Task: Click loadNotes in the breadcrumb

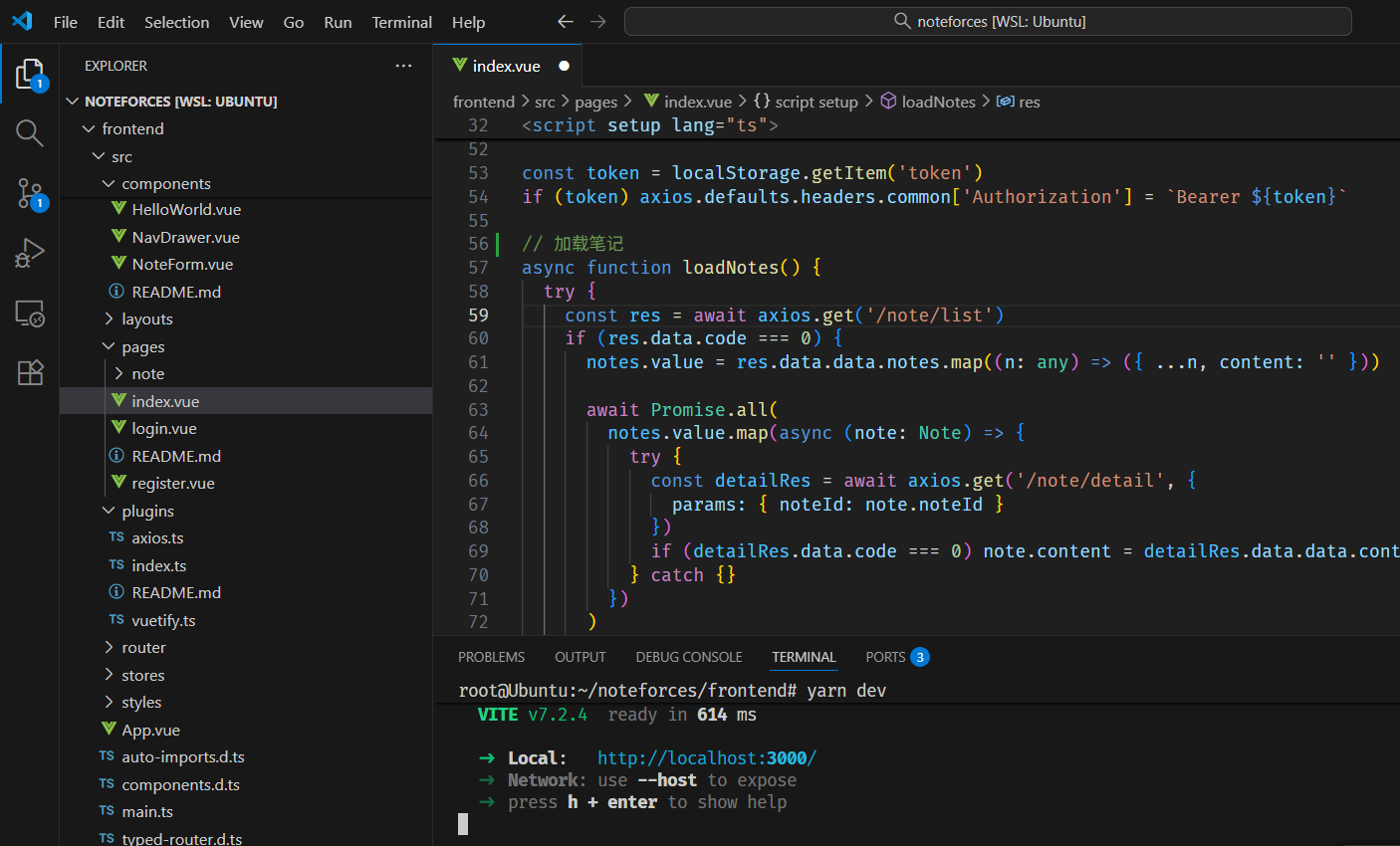Action: point(937,102)
